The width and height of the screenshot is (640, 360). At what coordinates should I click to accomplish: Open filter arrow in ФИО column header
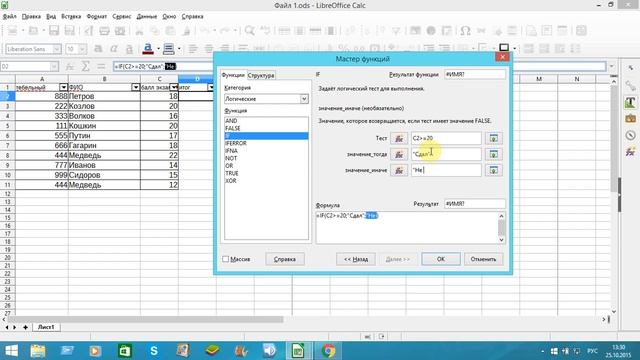pyautogui.click(x=136, y=87)
